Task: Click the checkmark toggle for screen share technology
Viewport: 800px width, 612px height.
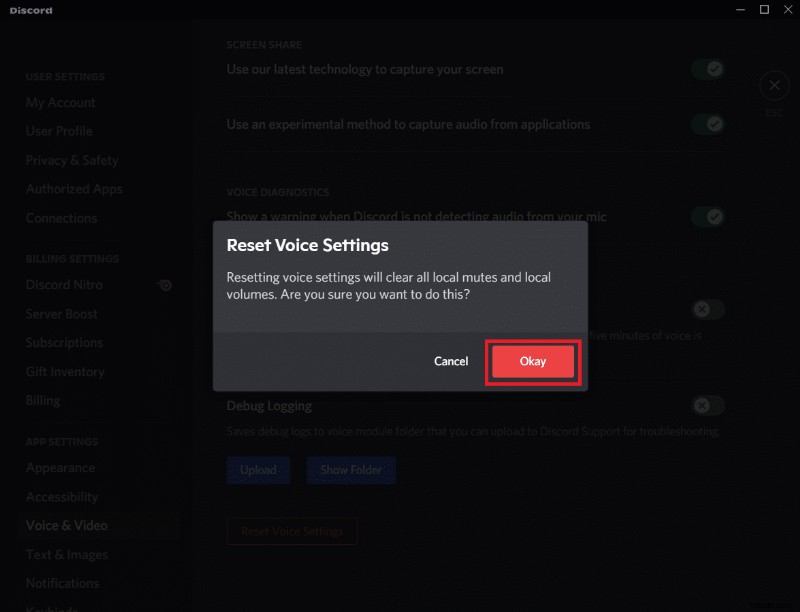Action: point(708,69)
